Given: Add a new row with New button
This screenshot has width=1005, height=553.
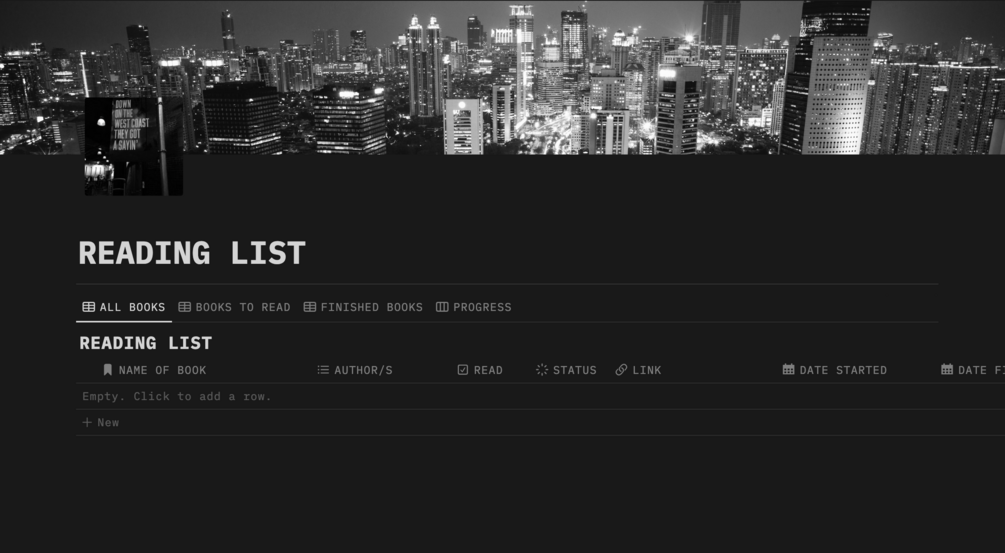Looking at the screenshot, I should 101,422.
